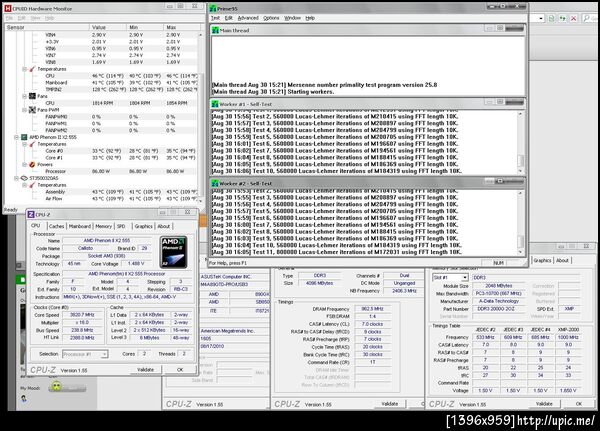Screen dimensions: 600x431
Task: Click the HWMonitor scroll down arrow
Action: (200, 201)
